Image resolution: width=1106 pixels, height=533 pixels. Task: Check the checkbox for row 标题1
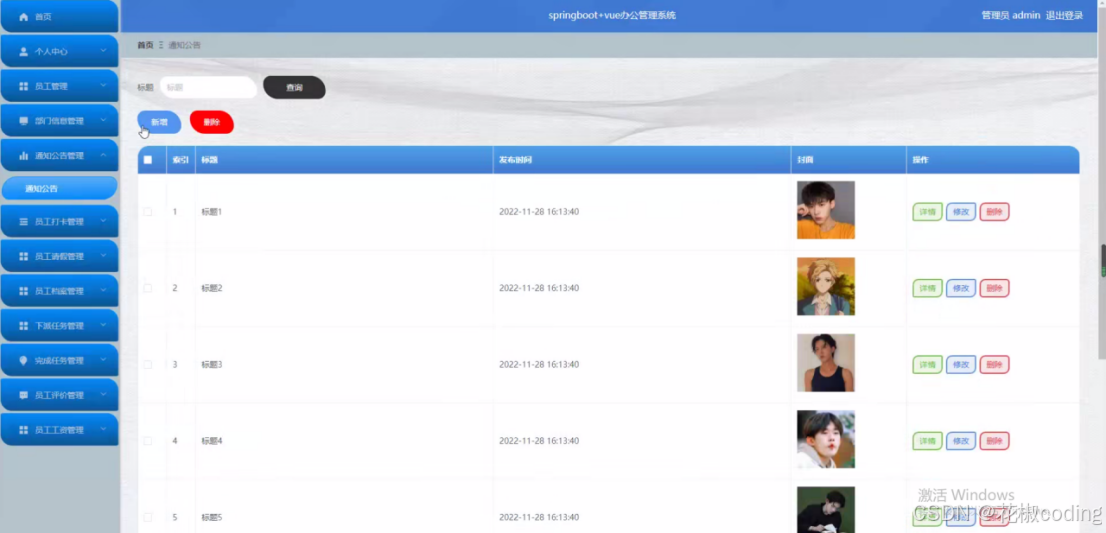pos(147,212)
